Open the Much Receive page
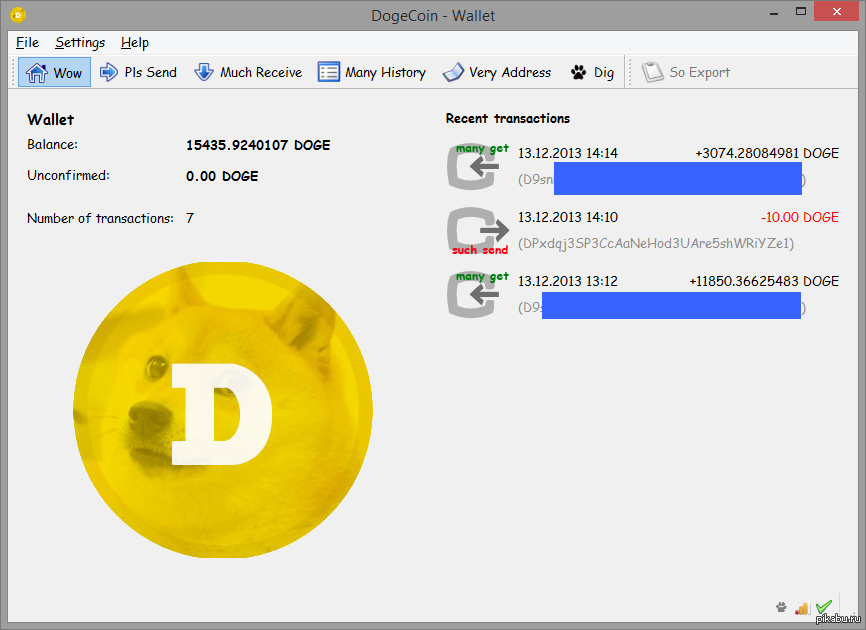The height and width of the screenshot is (630, 866). 248,72
